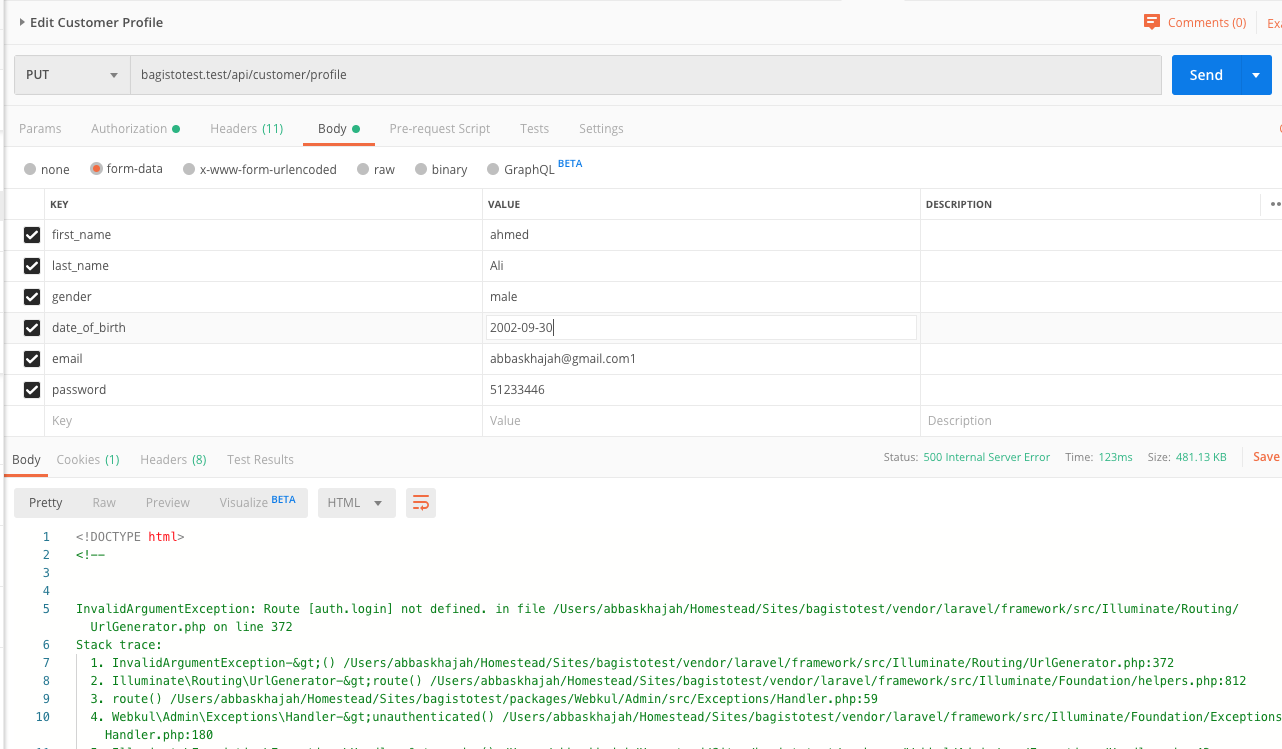
Task: Uncheck the email row checkbox
Action: [x=32, y=359]
